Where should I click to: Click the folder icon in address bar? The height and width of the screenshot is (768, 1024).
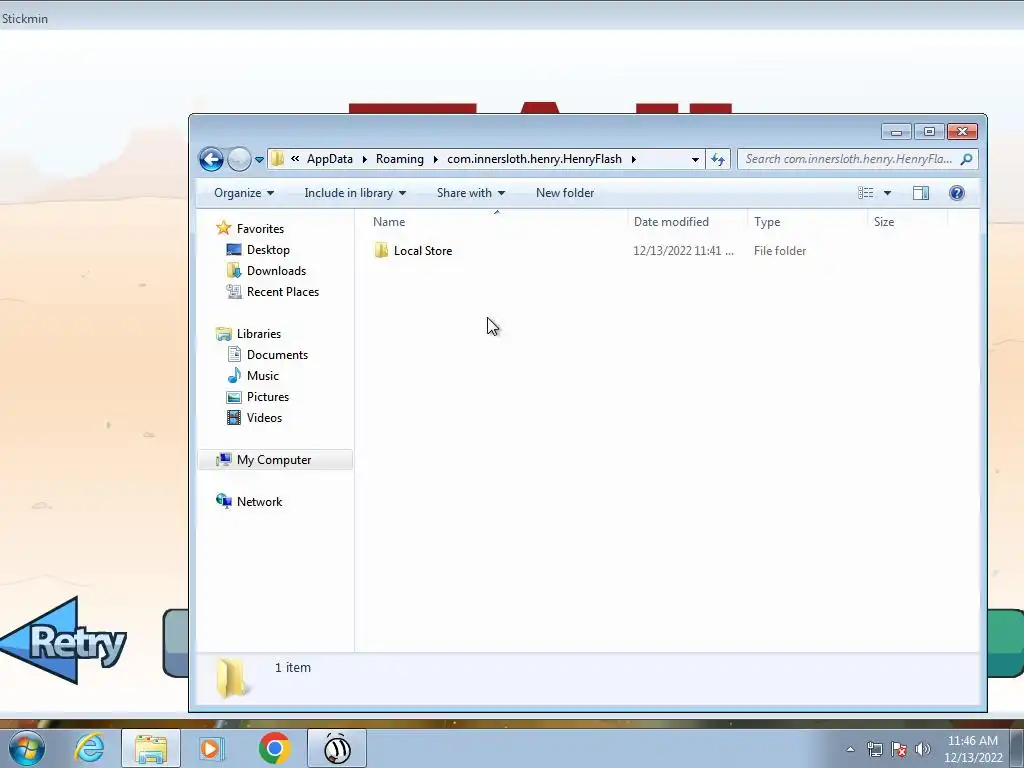tap(277, 159)
